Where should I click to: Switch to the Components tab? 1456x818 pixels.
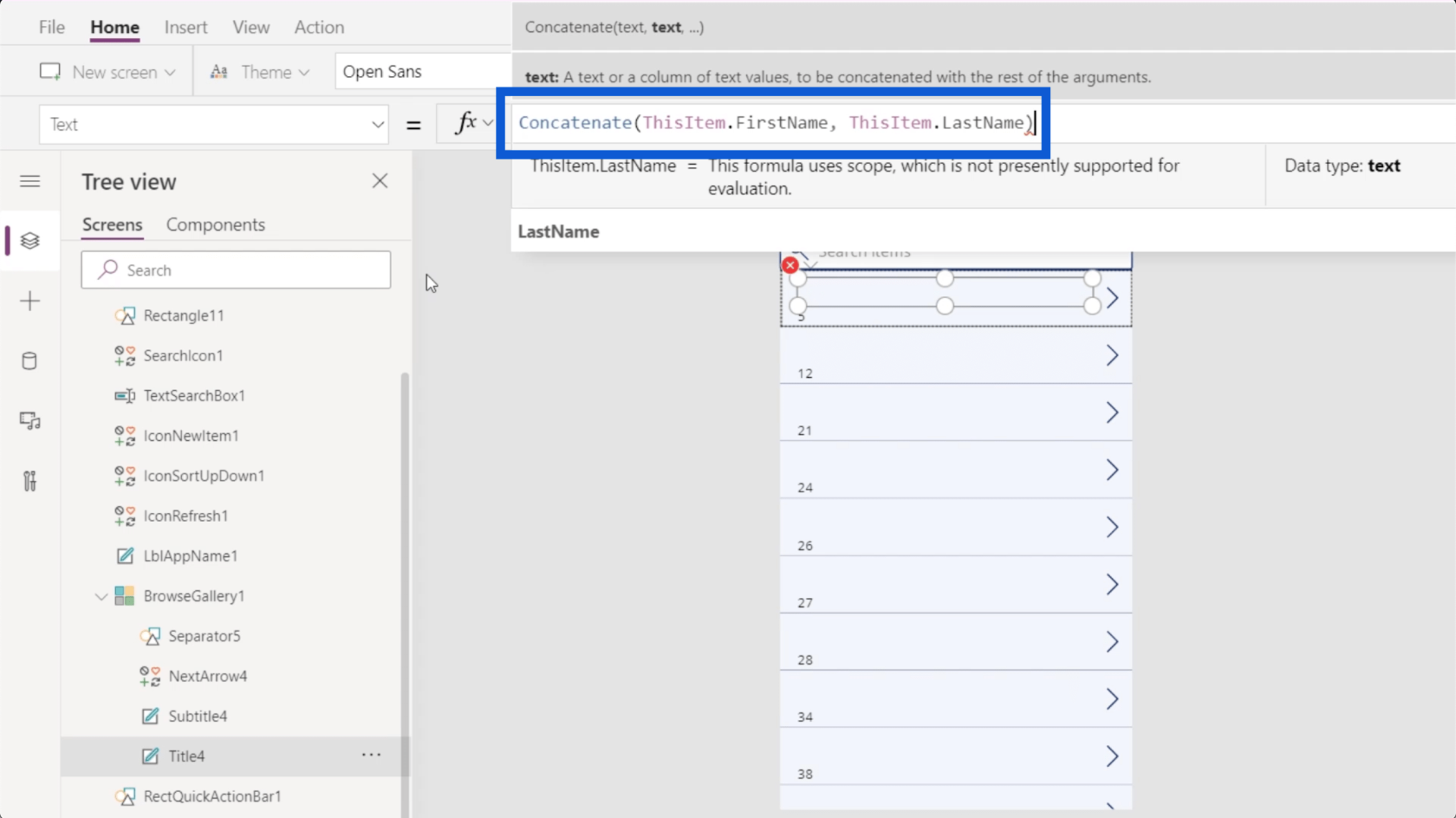(215, 224)
